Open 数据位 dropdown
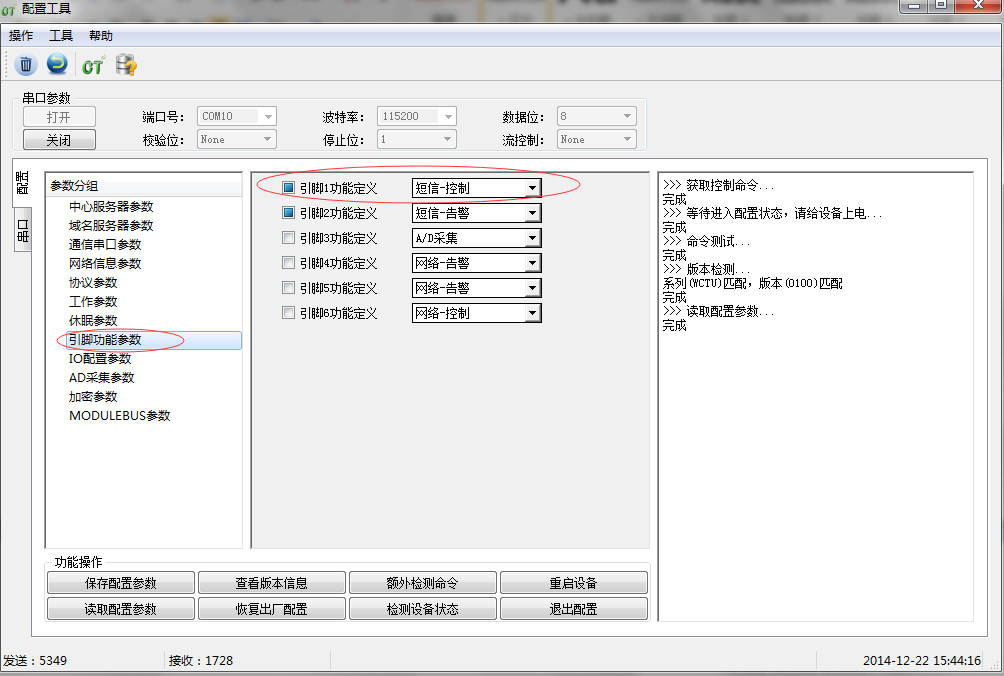The image size is (1004, 676). click(596, 116)
